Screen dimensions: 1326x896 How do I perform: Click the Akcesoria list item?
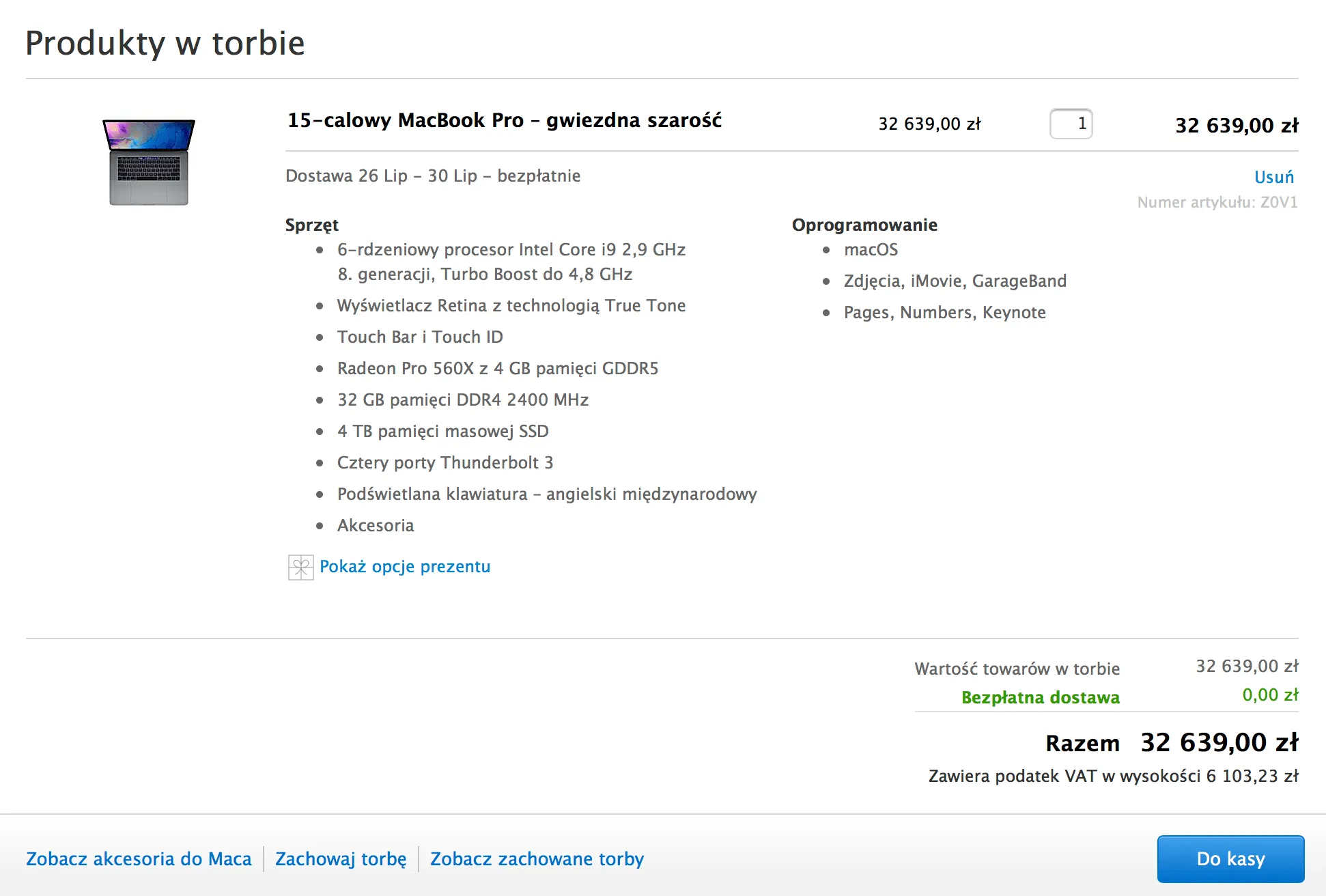(x=376, y=525)
